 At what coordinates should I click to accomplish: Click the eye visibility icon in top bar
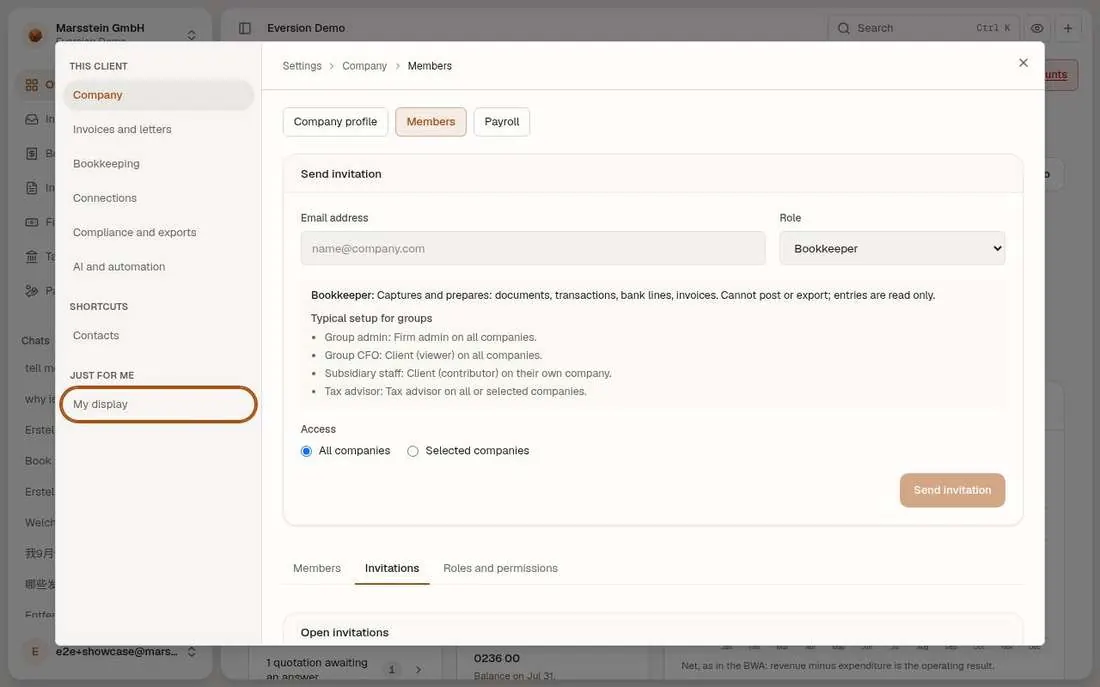click(1037, 28)
